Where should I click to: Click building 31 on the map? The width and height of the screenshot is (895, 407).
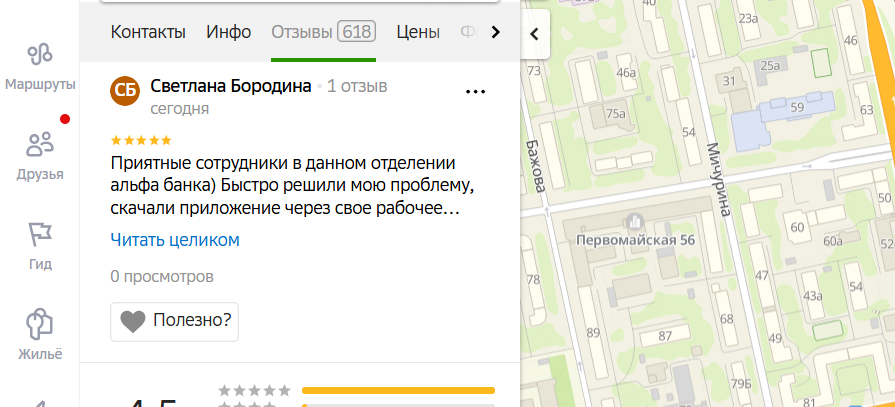(729, 81)
